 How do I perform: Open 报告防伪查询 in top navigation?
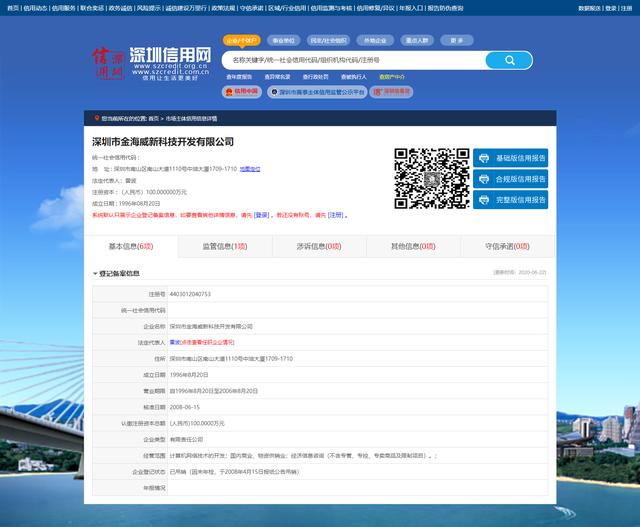tap(445, 8)
